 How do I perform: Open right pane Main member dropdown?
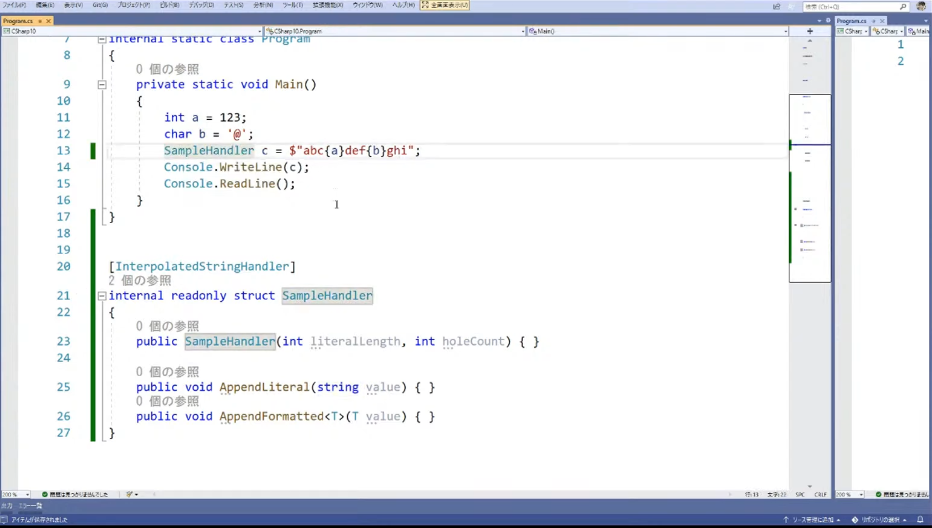(x=918, y=31)
